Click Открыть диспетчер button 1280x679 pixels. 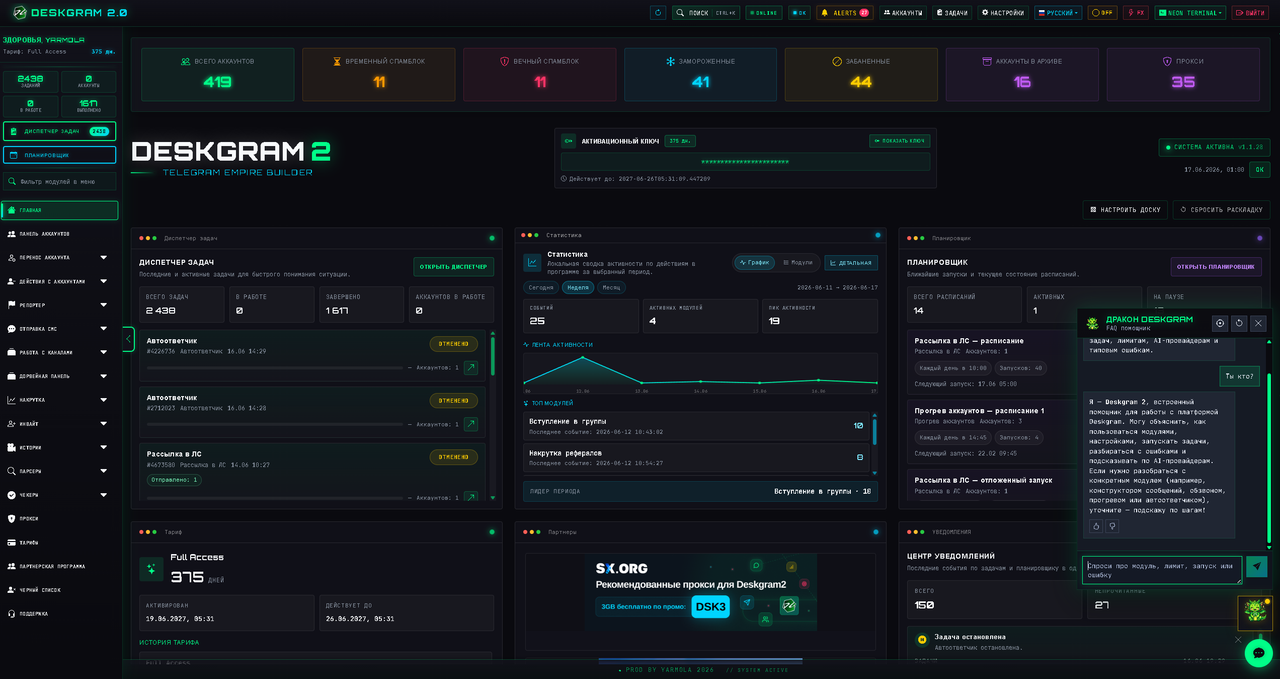pyautogui.click(x=454, y=267)
